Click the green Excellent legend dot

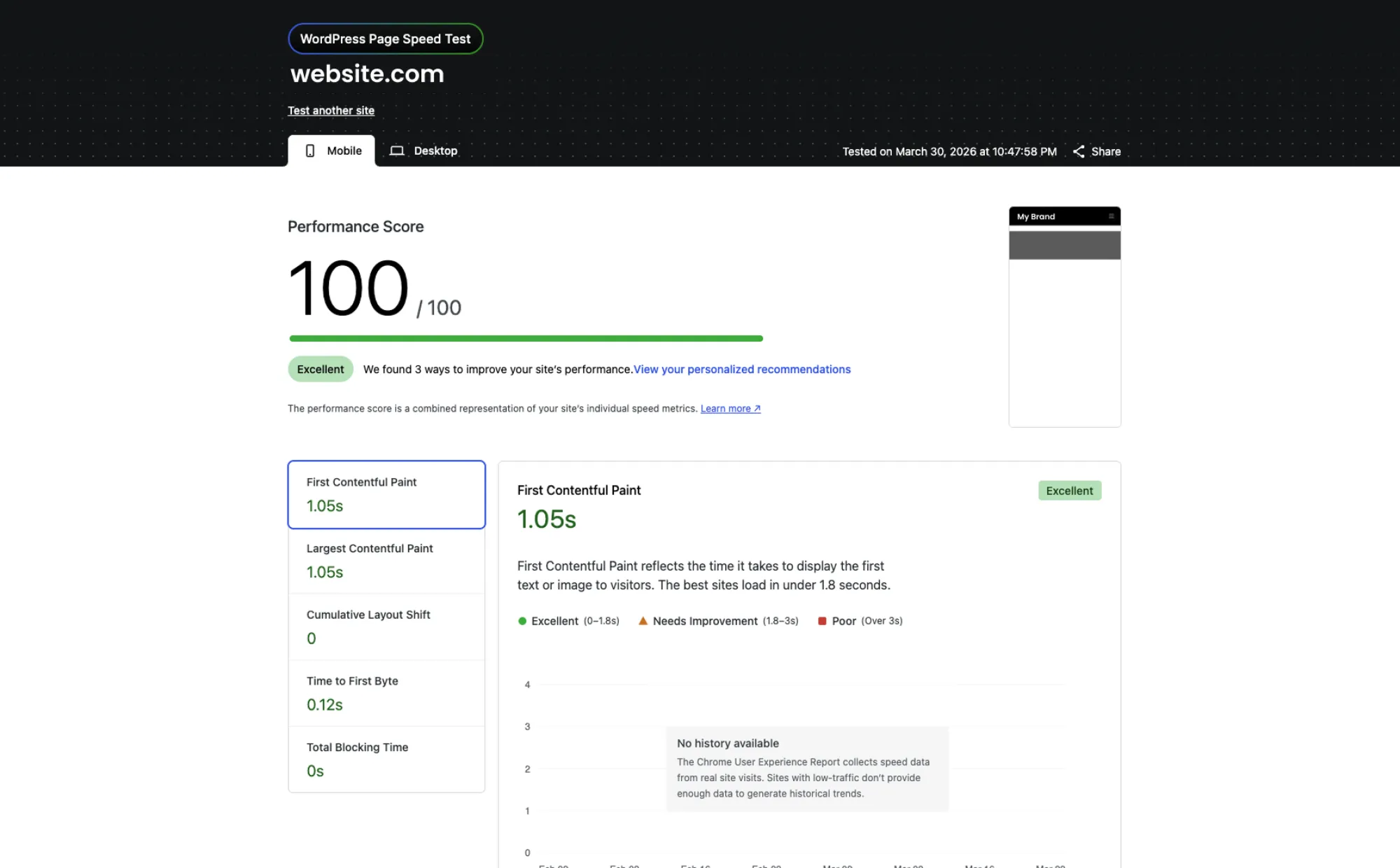[522, 621]
